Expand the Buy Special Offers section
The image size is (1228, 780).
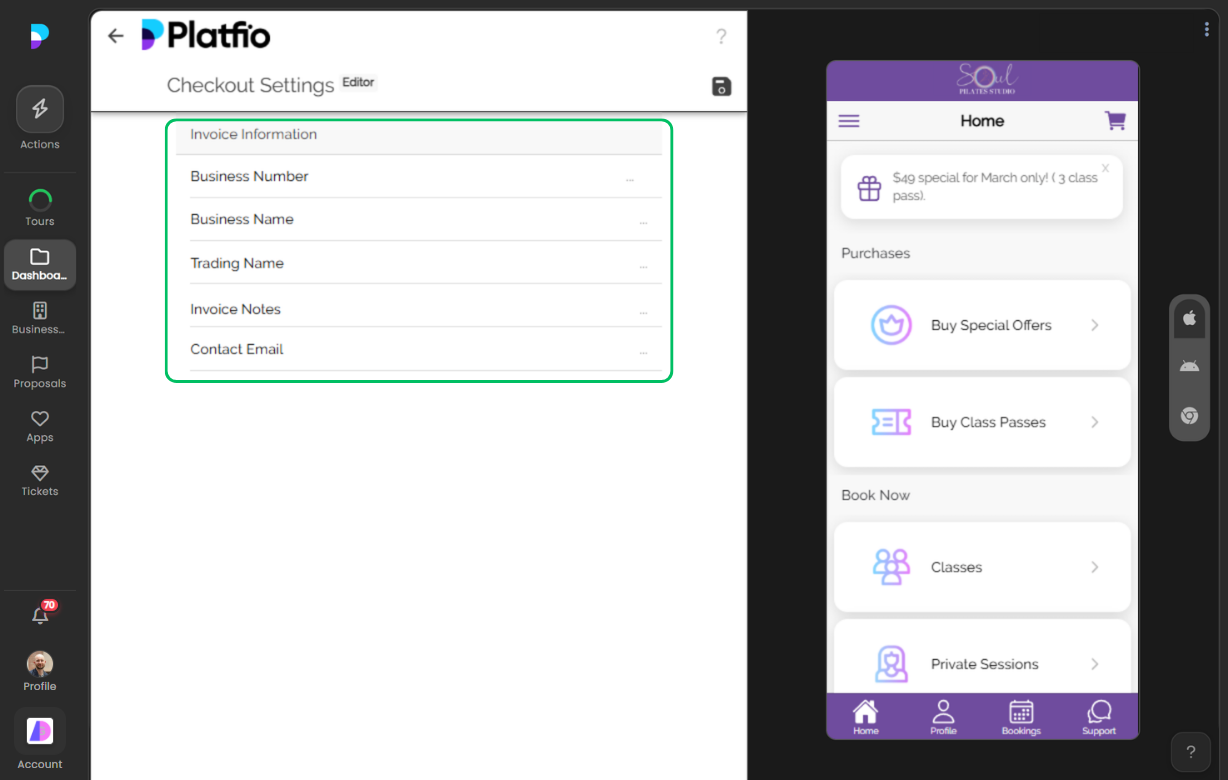pyautogui.click(x=1093, y=324)
